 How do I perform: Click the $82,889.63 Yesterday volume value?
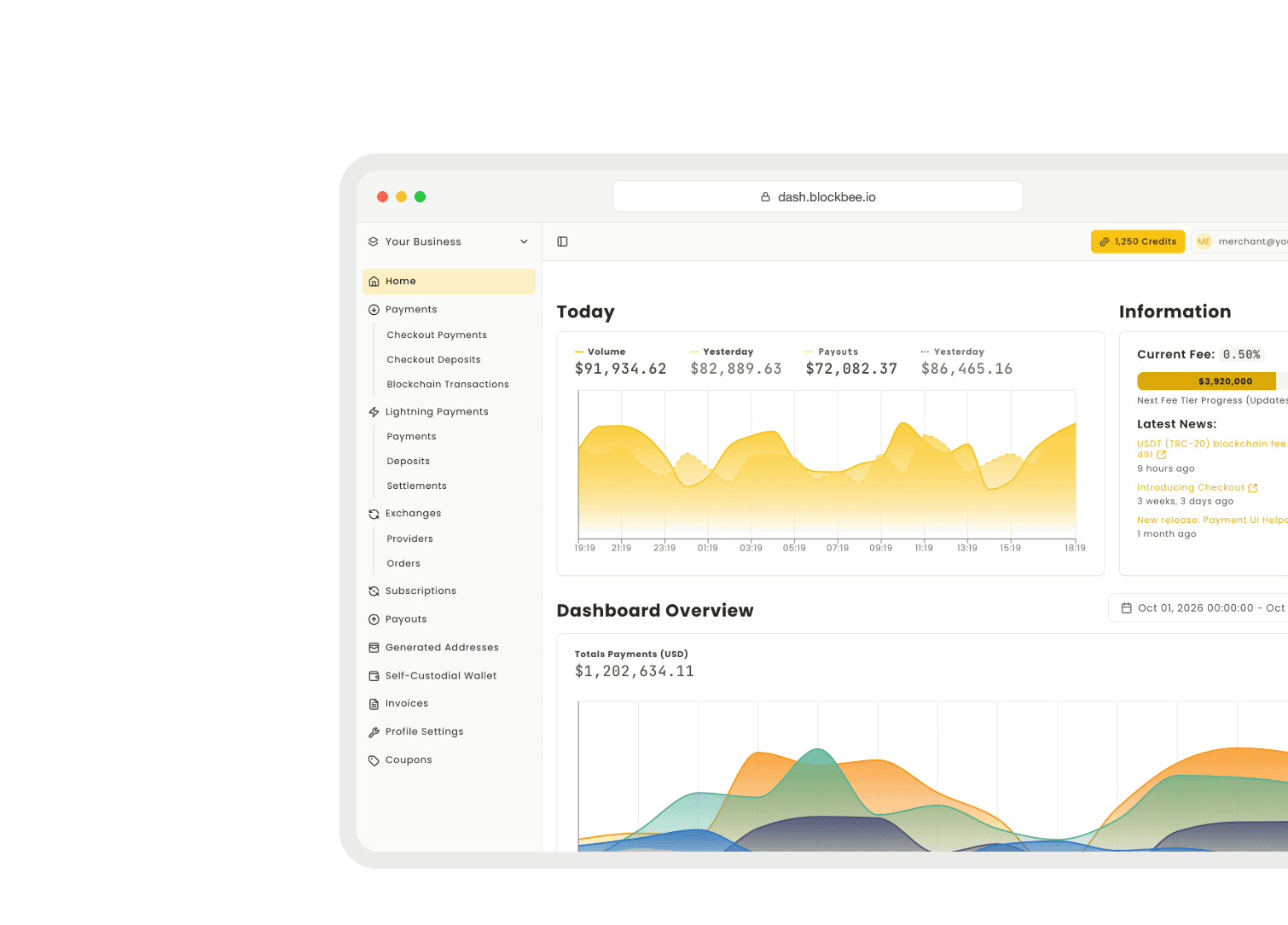[x=736, y=369]
